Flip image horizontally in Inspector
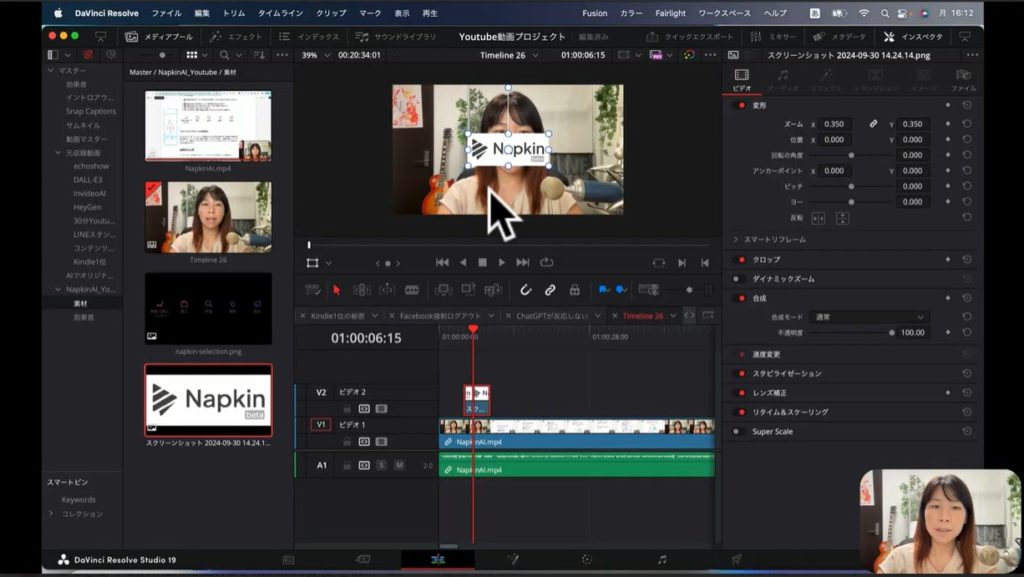Viewport: 1024px width, 577px height. click(x=818, y=218)
